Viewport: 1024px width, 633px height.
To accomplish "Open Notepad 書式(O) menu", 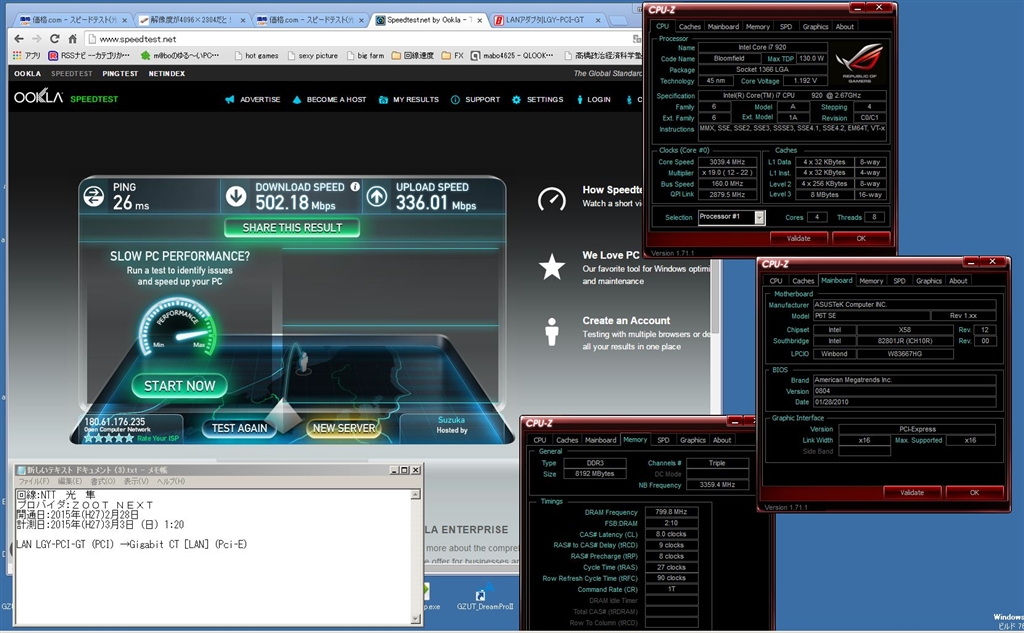I will (x=102, y=481).
